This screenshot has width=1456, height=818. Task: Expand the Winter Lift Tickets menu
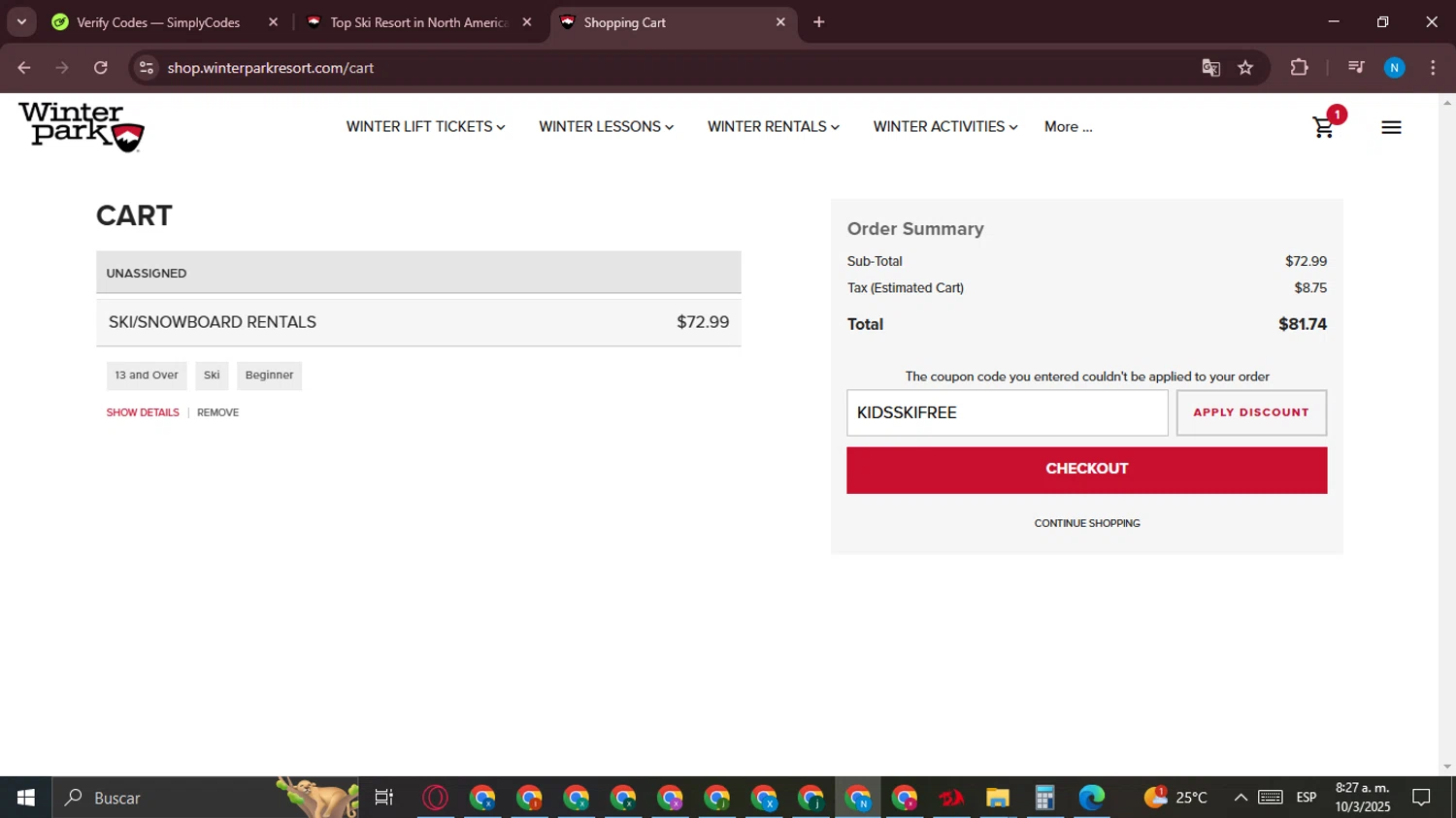[425, 127]
